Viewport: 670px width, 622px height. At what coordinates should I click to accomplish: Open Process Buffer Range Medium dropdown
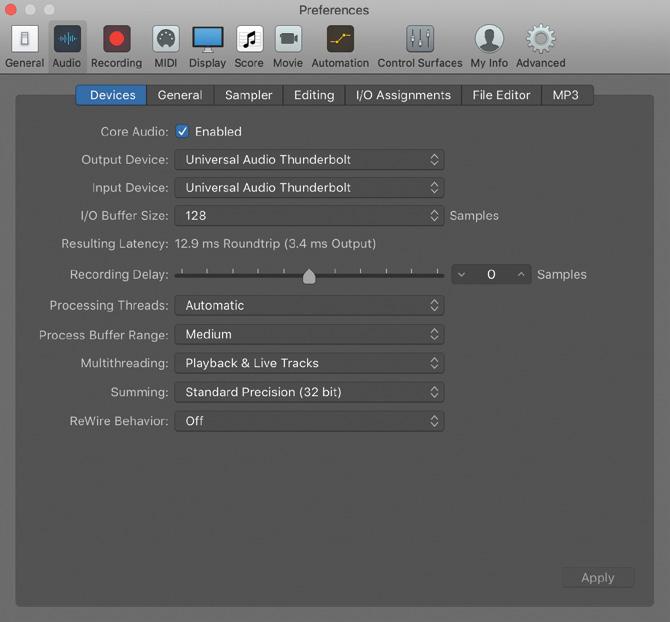pyautogui.click(x=309, y=334)
